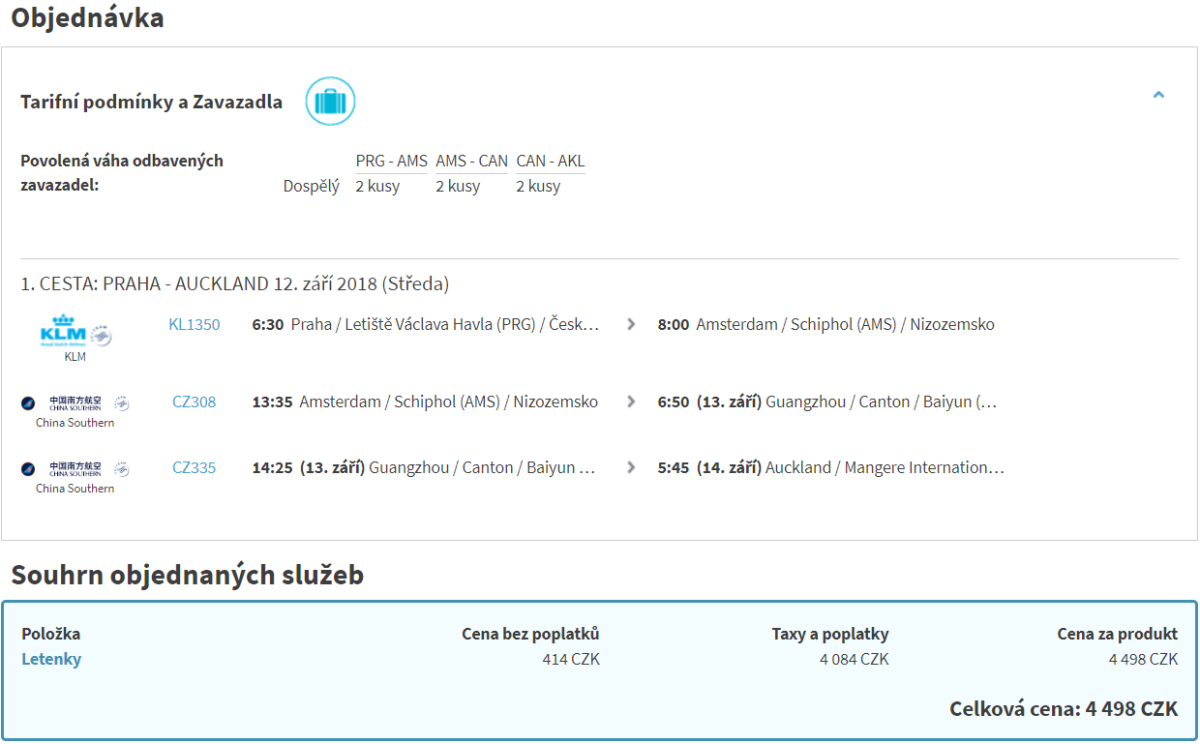Image resolution: width=1200 pixels, height=744 pixels.
Task: Select the CAN - AKL baggage column header
Action: 550,161
